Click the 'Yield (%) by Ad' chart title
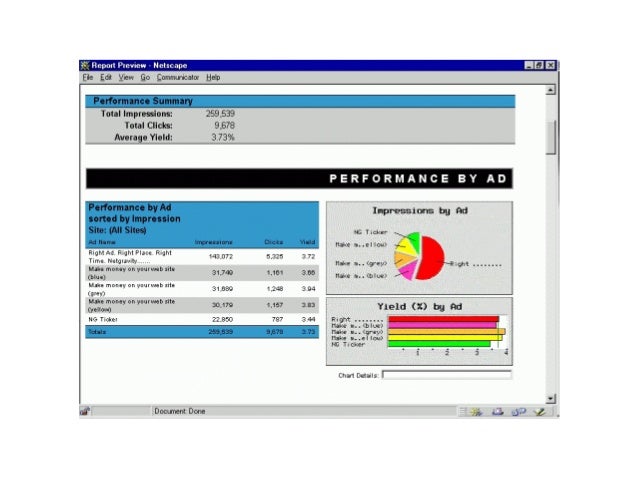Image resolution: width=638 pixels, height=479 pixels. [420, 307]
